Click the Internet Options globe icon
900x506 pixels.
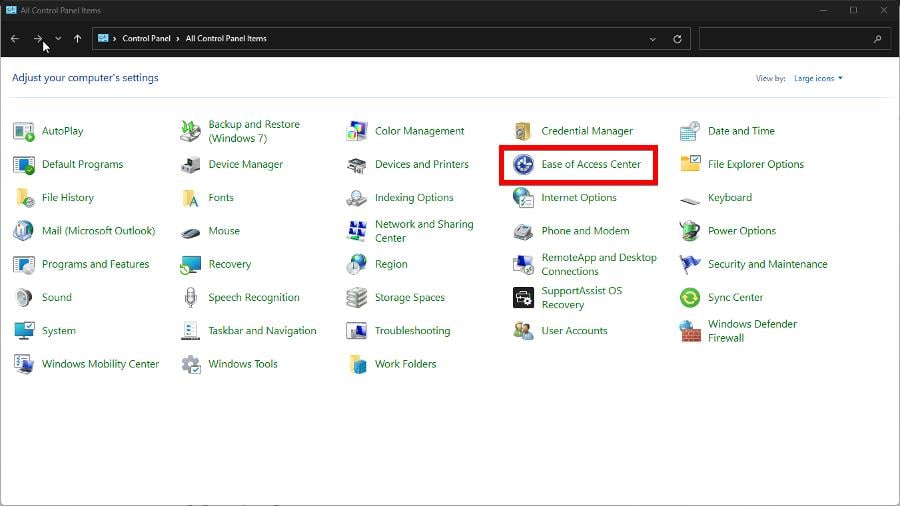[523, 197]
